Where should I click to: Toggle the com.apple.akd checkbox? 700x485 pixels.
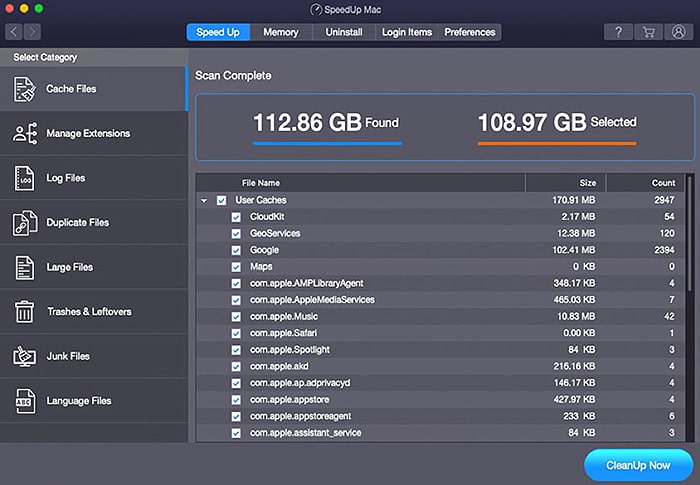pyautogui.click(x=236, y=367)
